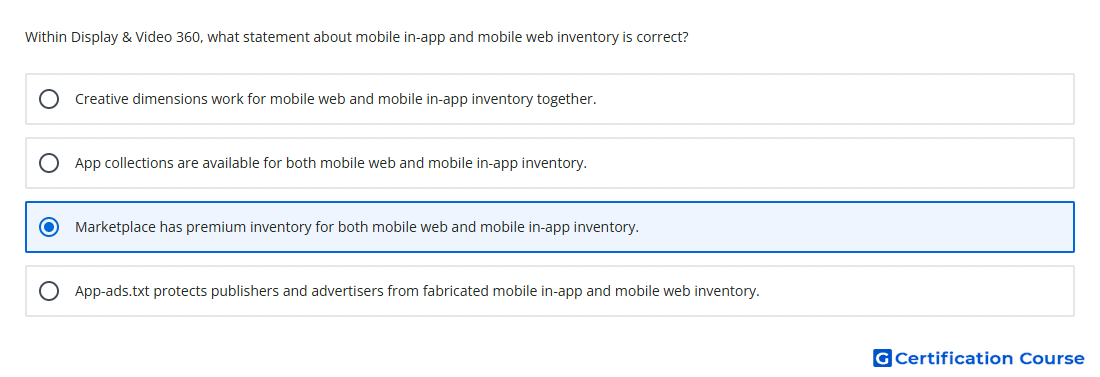The image size is (1100, 377).
Task: Select the radio circle beside App-ads.txt
Action: (49, 291)
